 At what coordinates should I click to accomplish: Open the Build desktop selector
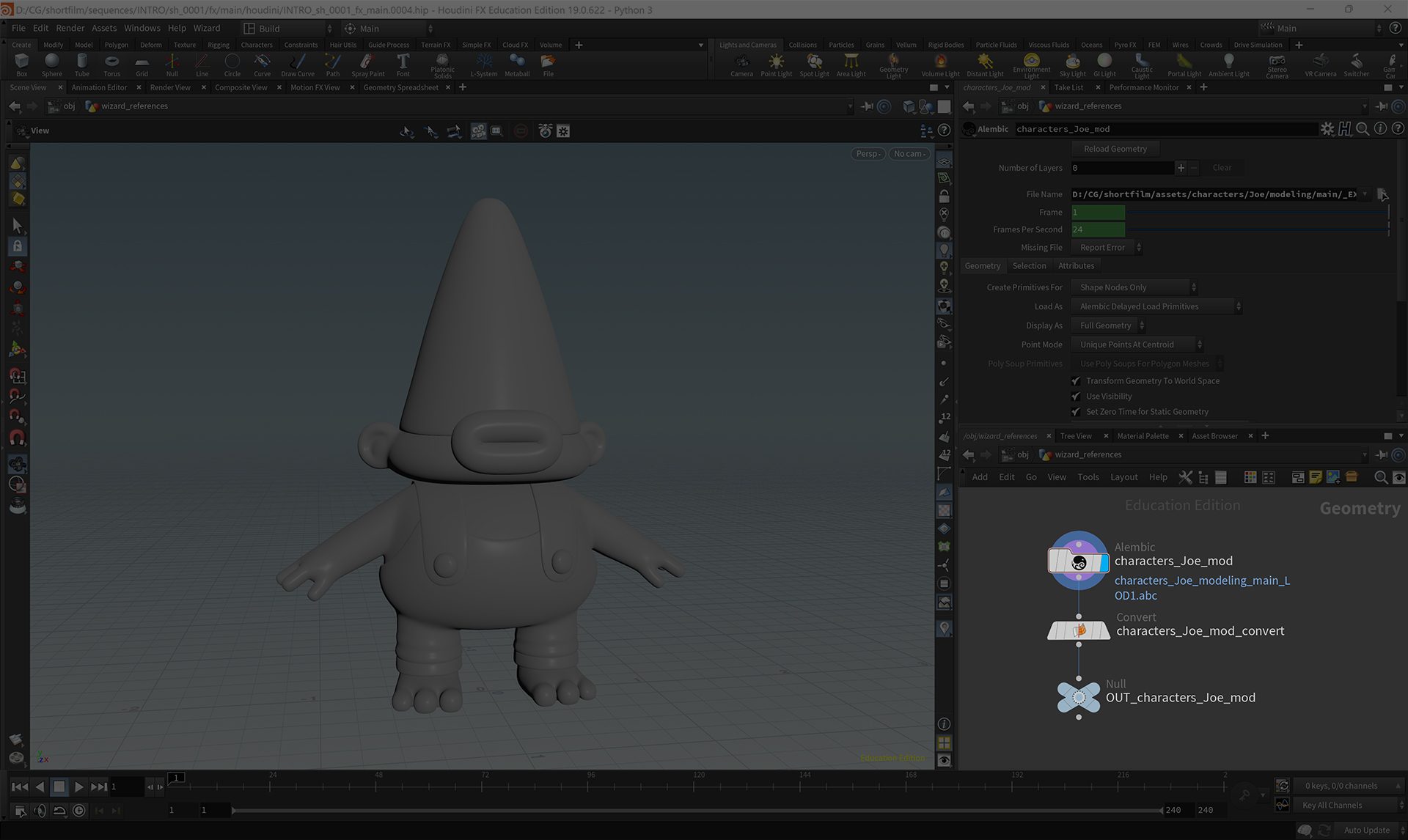[287, 29]
